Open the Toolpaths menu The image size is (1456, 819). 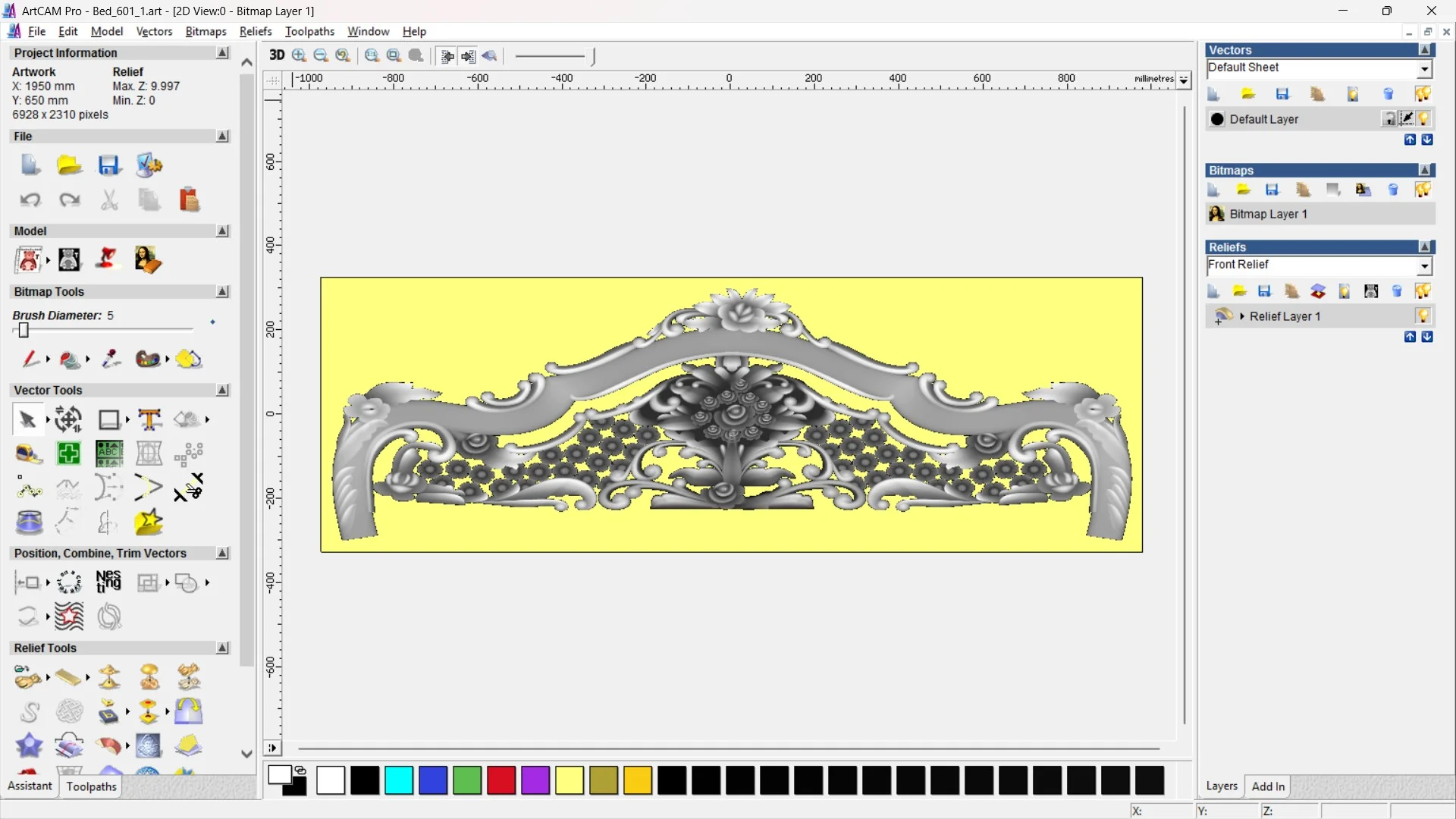(x=309, y=31)
